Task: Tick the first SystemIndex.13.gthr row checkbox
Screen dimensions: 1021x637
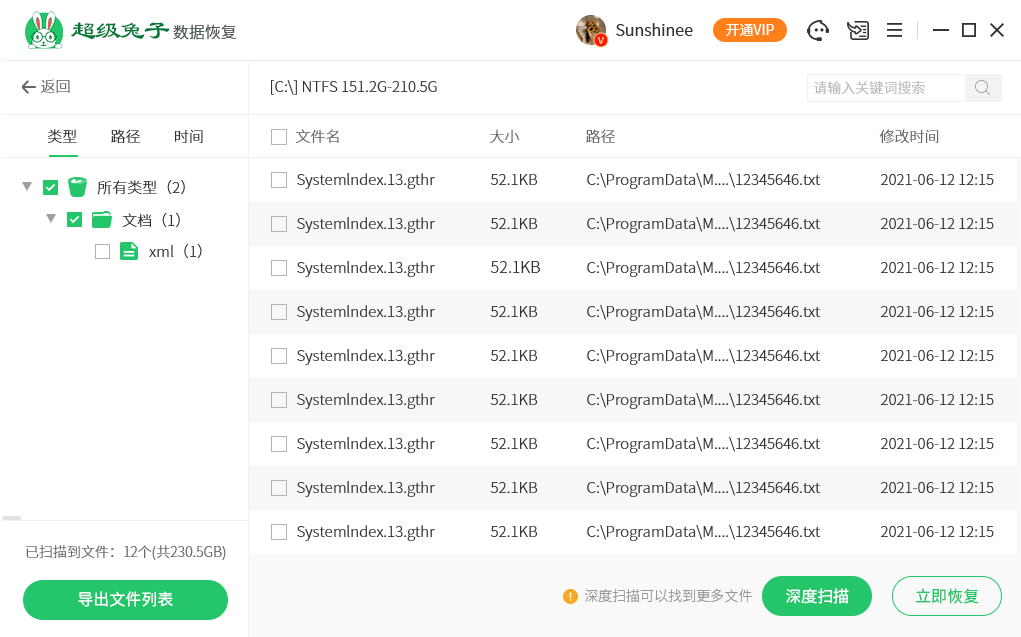Action: click(279, 180)
